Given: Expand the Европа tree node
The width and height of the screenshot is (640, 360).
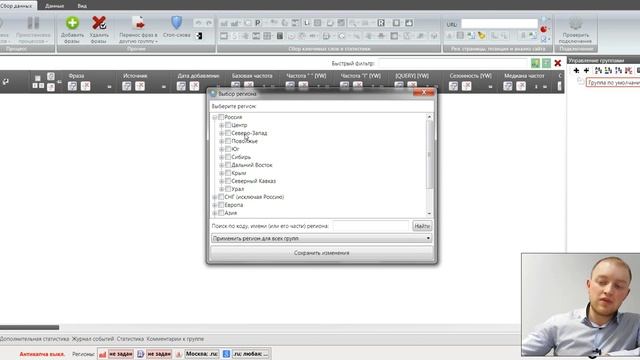Looking at the screenshot, I should coord(215,205).
